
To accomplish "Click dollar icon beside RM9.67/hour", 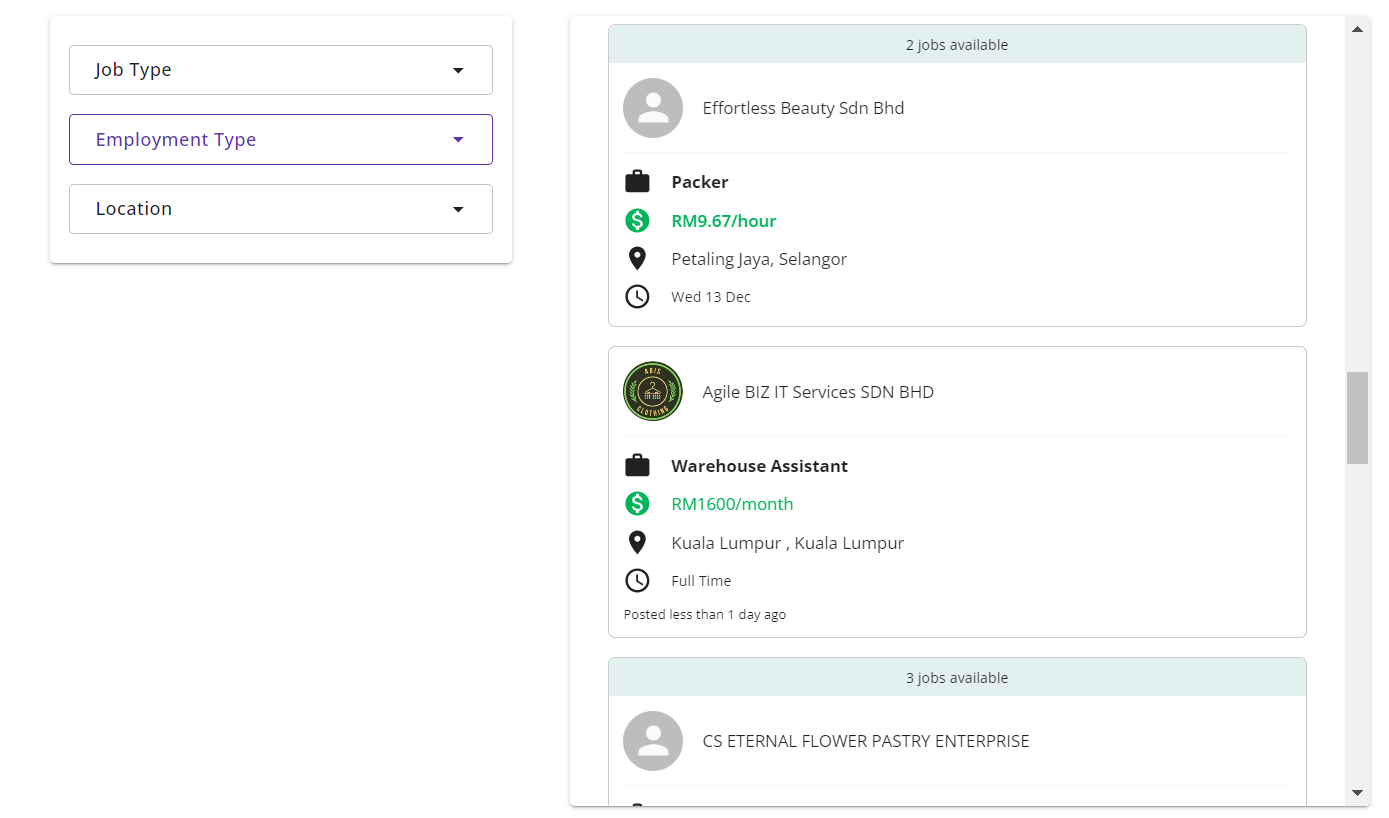I will coord(637,221).
